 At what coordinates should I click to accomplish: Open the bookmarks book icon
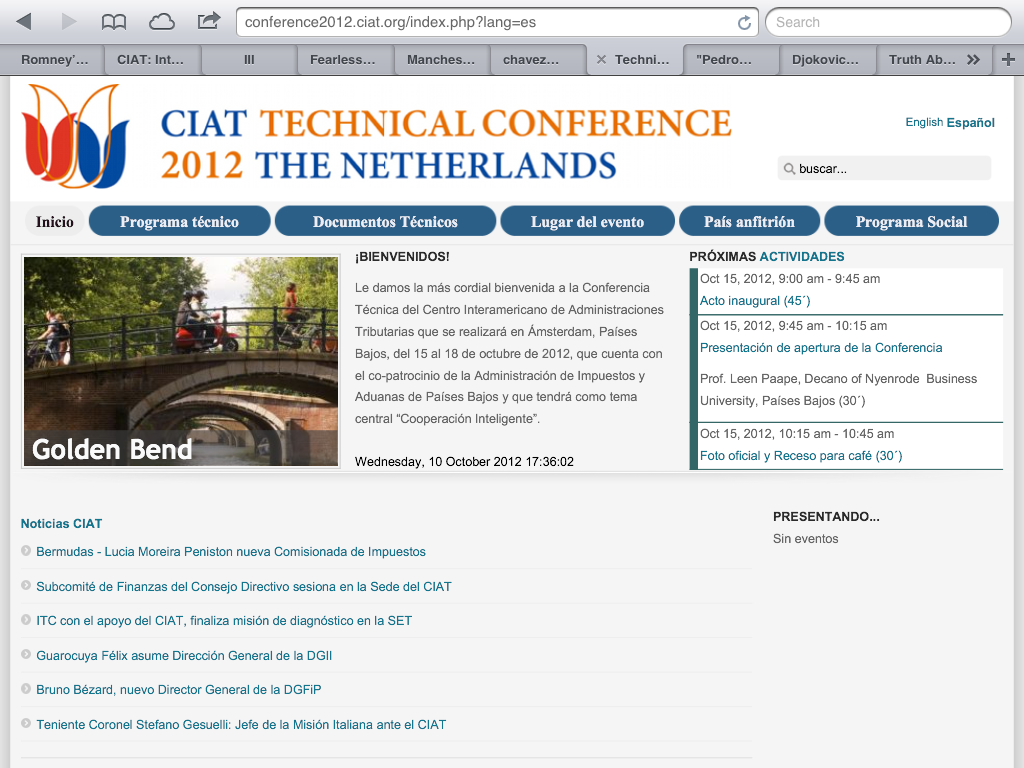point(115,21)
